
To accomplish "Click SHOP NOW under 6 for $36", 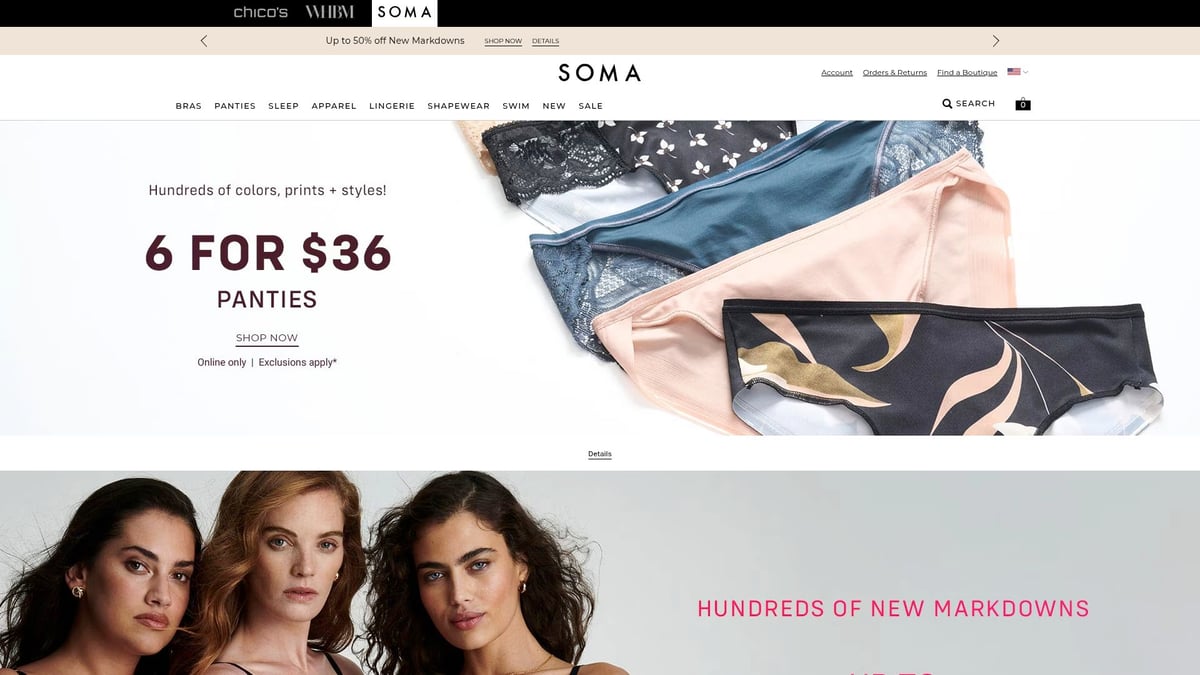I will pos(267,338).
